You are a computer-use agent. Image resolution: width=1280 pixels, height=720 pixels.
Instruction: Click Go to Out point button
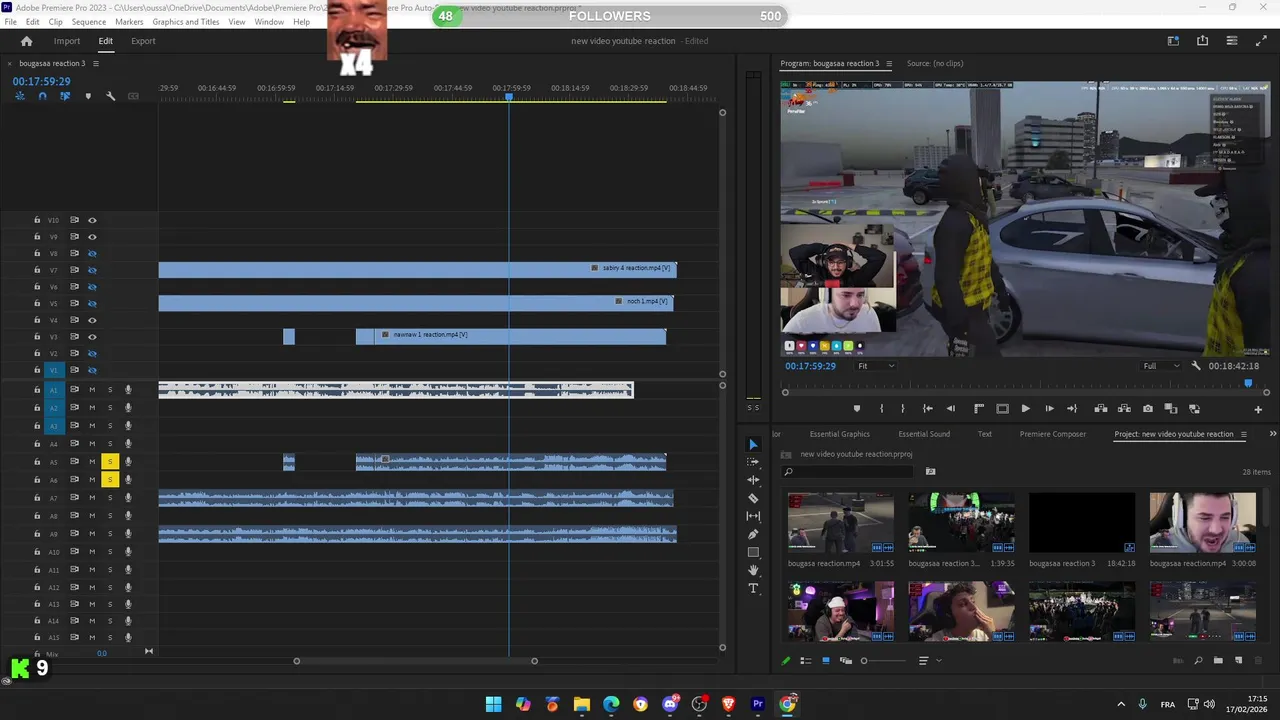pyautogui.click(x=1072, y=409)
